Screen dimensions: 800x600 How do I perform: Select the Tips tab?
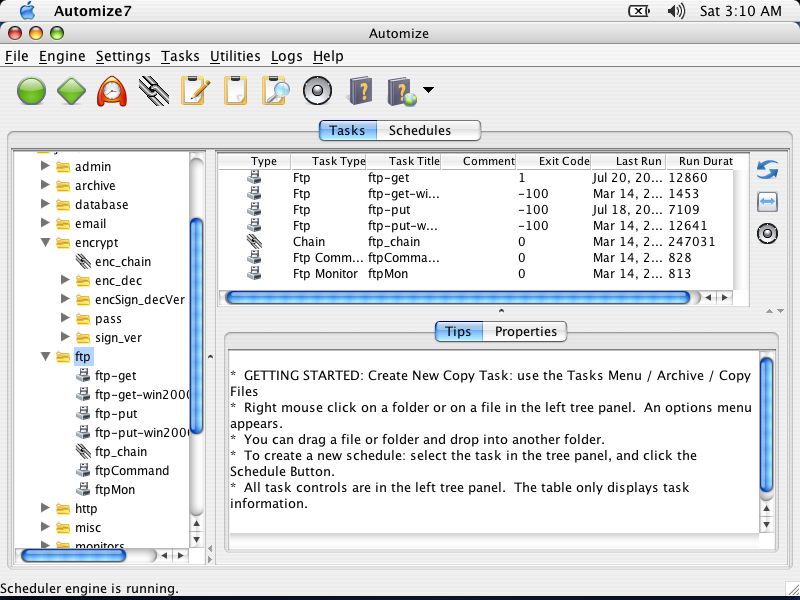[x=458, y=332]
